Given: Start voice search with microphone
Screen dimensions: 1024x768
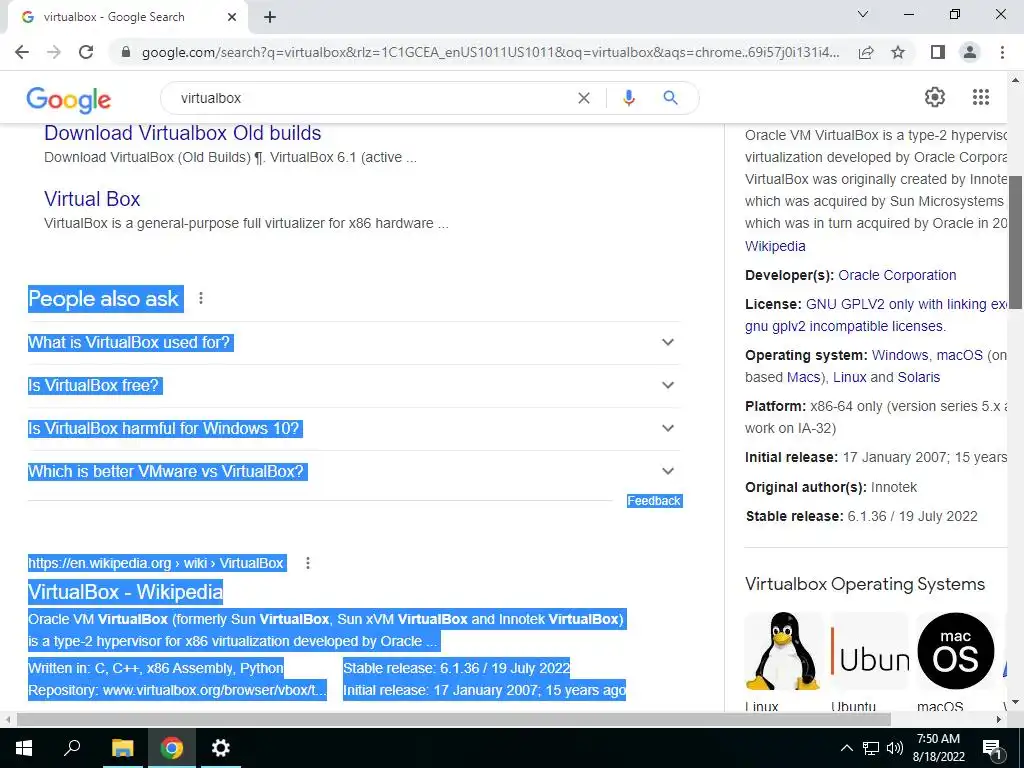Looking at the screenshot, I should 629,98.
